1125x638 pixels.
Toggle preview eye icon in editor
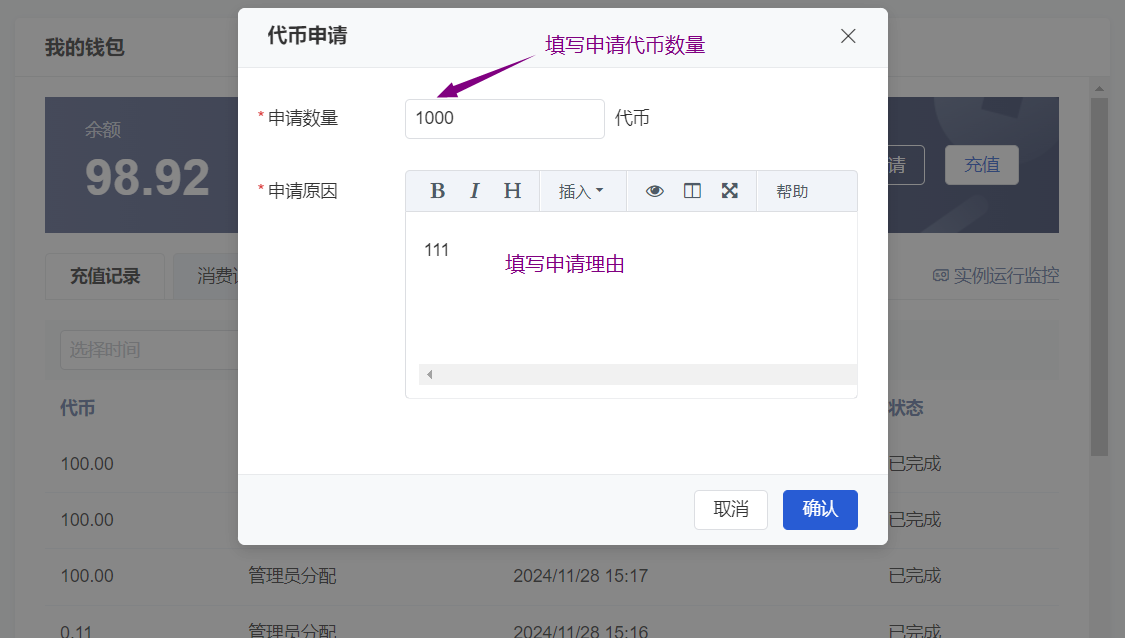click(655, 191)
